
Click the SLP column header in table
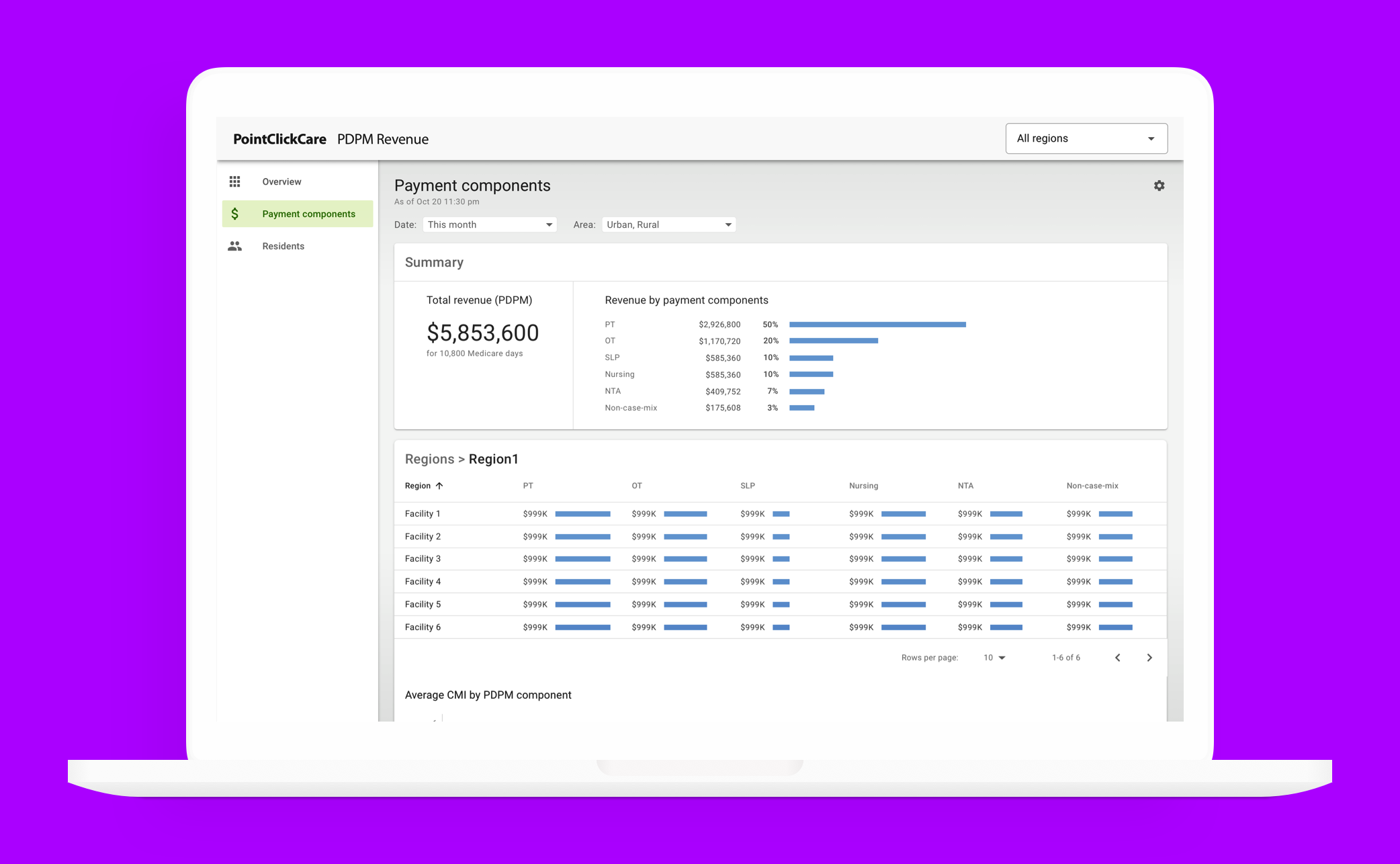[748, 486]
